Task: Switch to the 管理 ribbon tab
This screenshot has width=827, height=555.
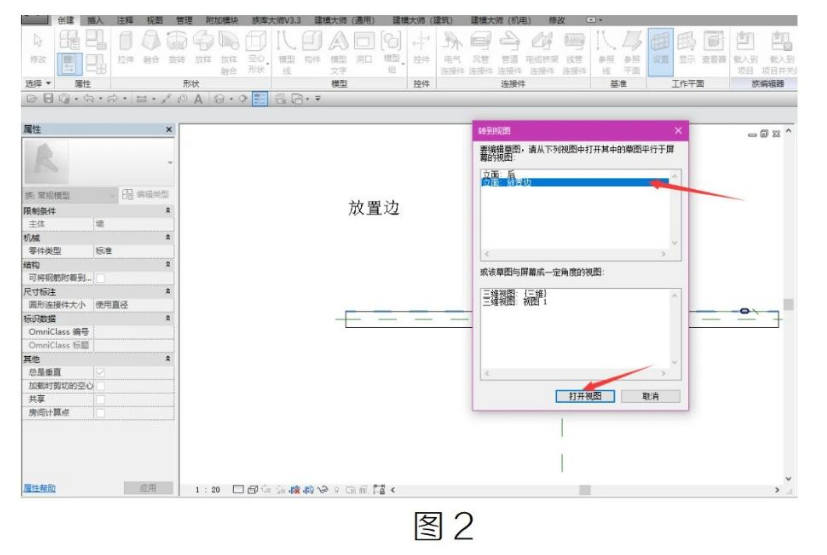Action: (x=184, y=21)
